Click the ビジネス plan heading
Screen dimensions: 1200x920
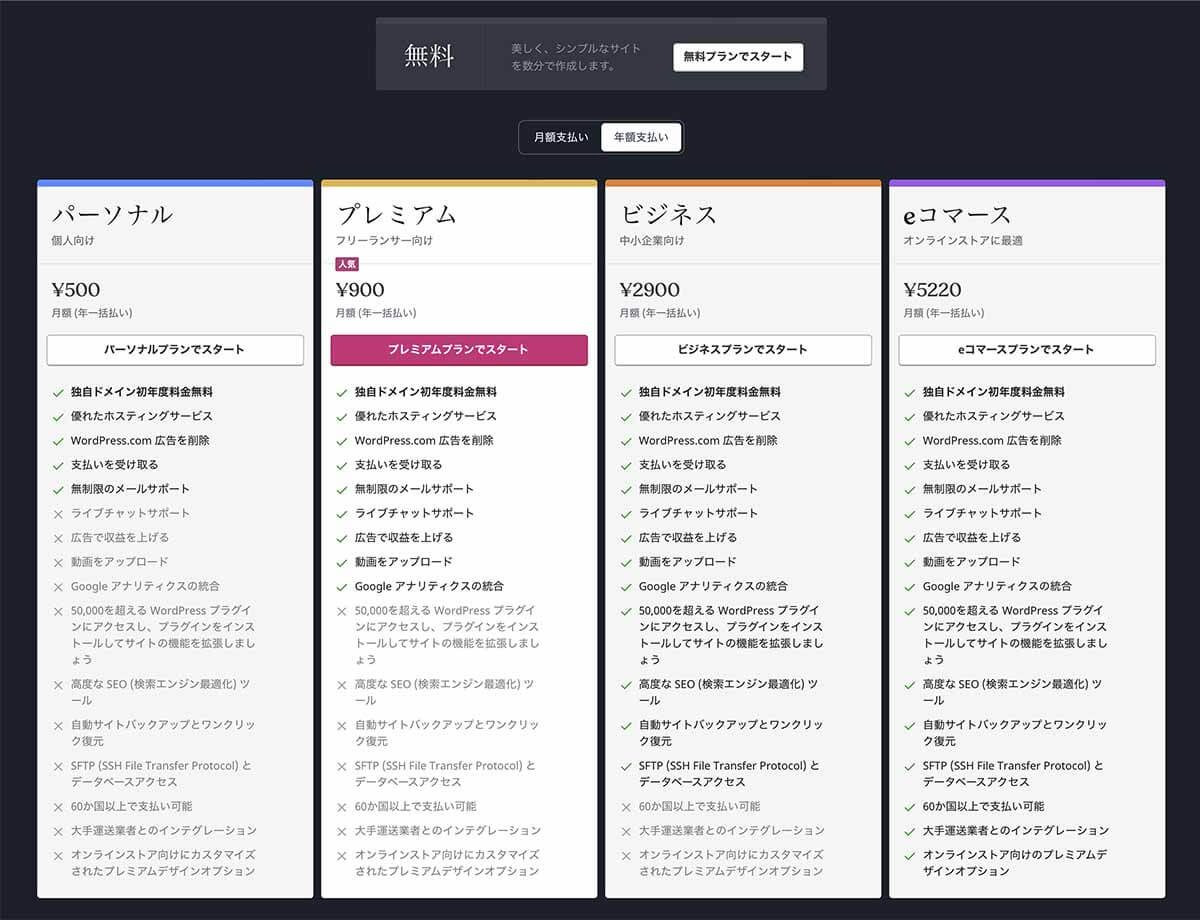click(x=668, y=215)
